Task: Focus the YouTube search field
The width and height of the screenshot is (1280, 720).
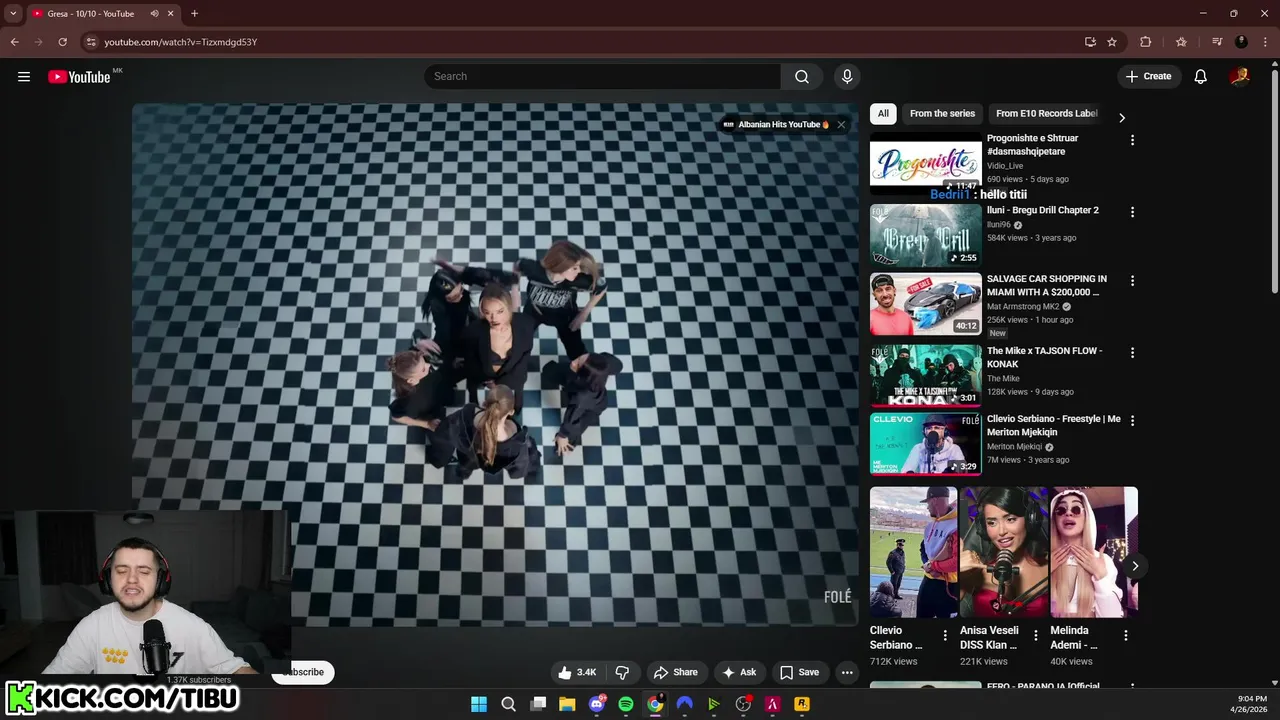Action: coord(603,77)
